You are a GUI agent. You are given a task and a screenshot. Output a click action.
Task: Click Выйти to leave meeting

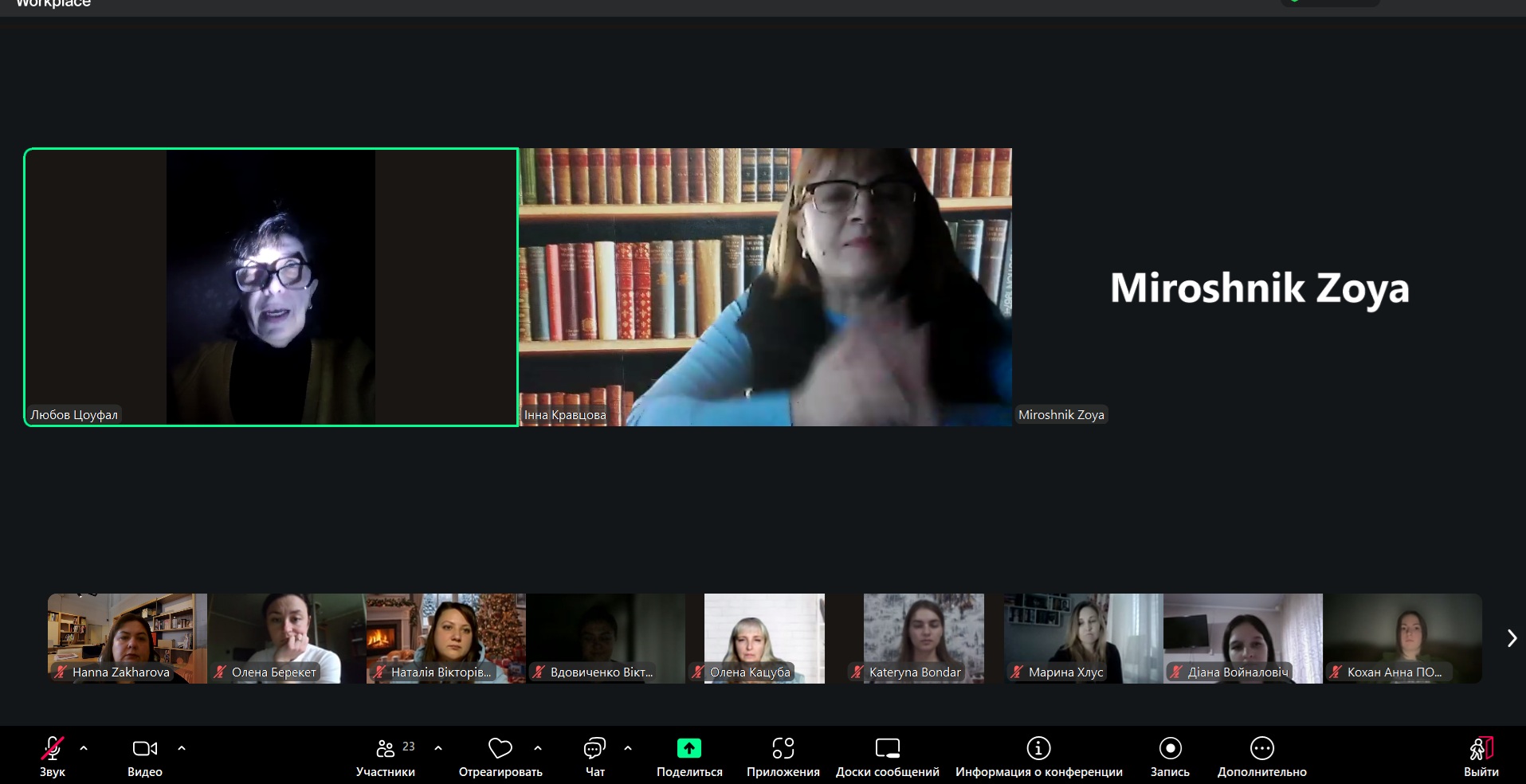click(1481, 749)
